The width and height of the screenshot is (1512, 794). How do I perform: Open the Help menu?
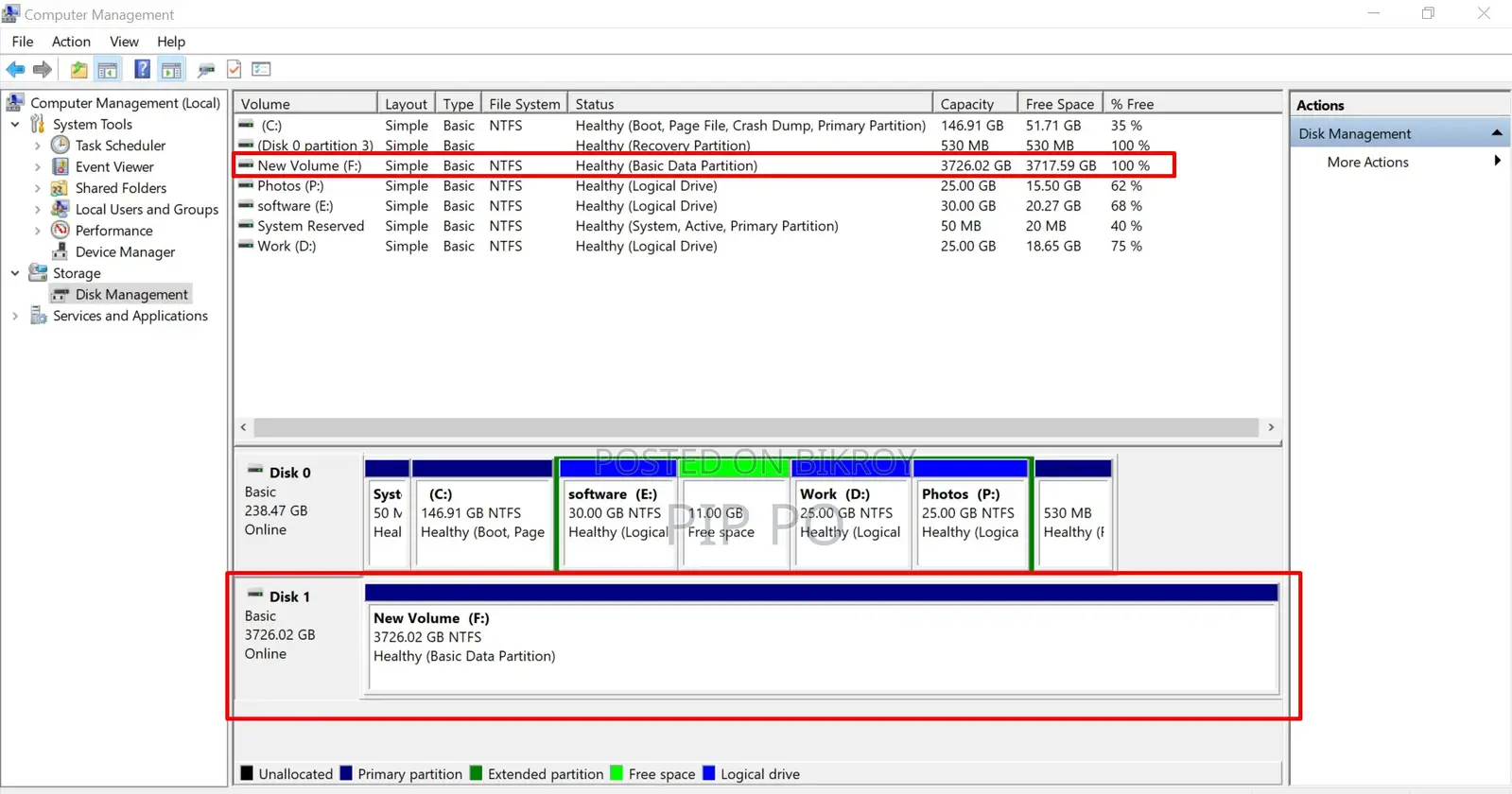(x=171, y=42)
